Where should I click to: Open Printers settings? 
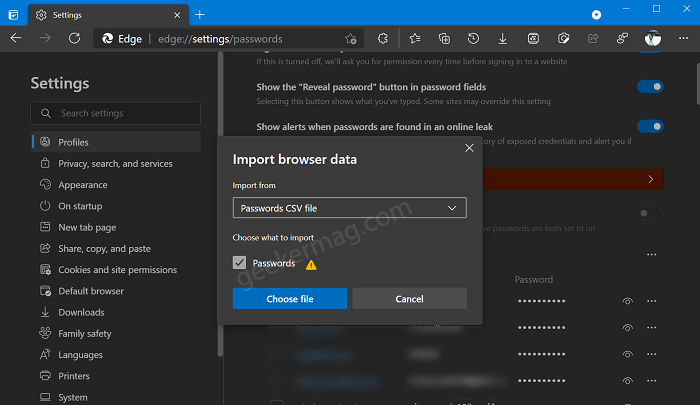point(116,376)
